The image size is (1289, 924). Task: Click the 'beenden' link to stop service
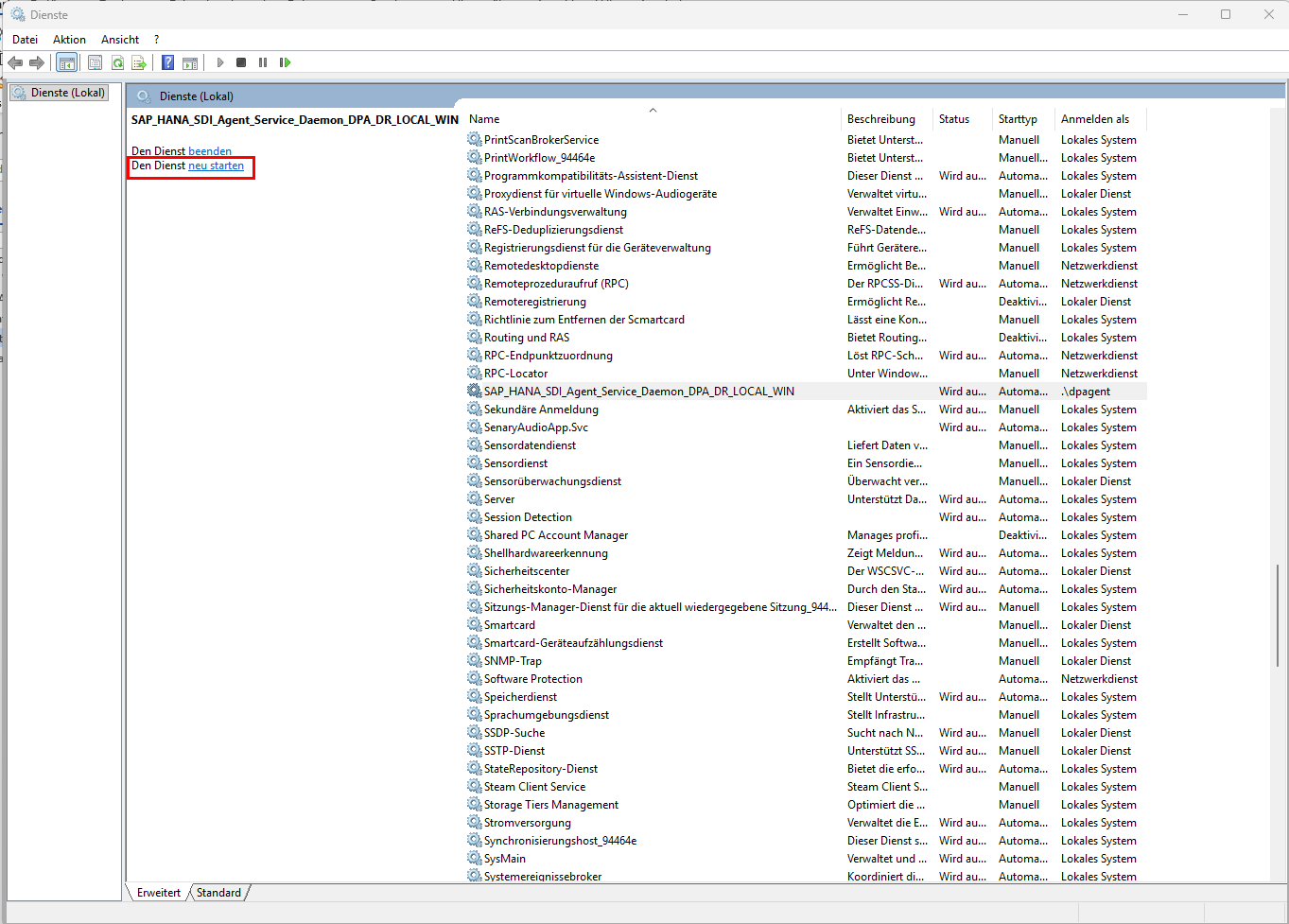[210, 151]
